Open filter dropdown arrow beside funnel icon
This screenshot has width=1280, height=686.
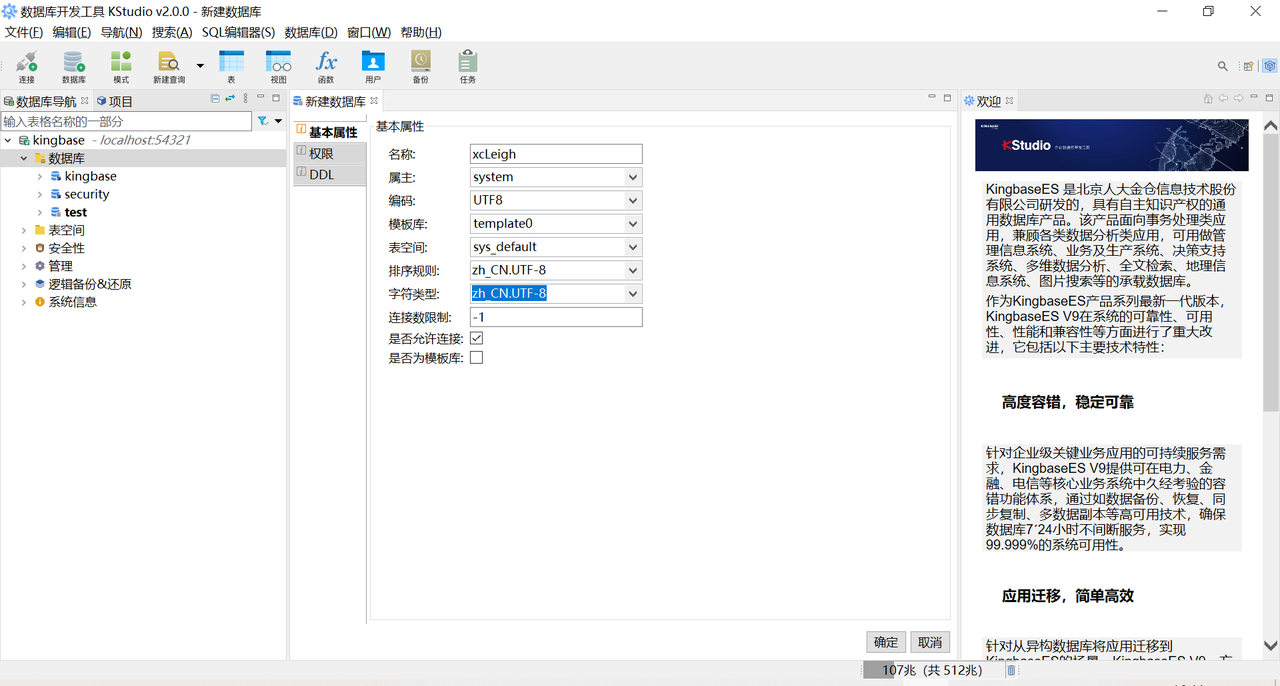coord(278,121)
